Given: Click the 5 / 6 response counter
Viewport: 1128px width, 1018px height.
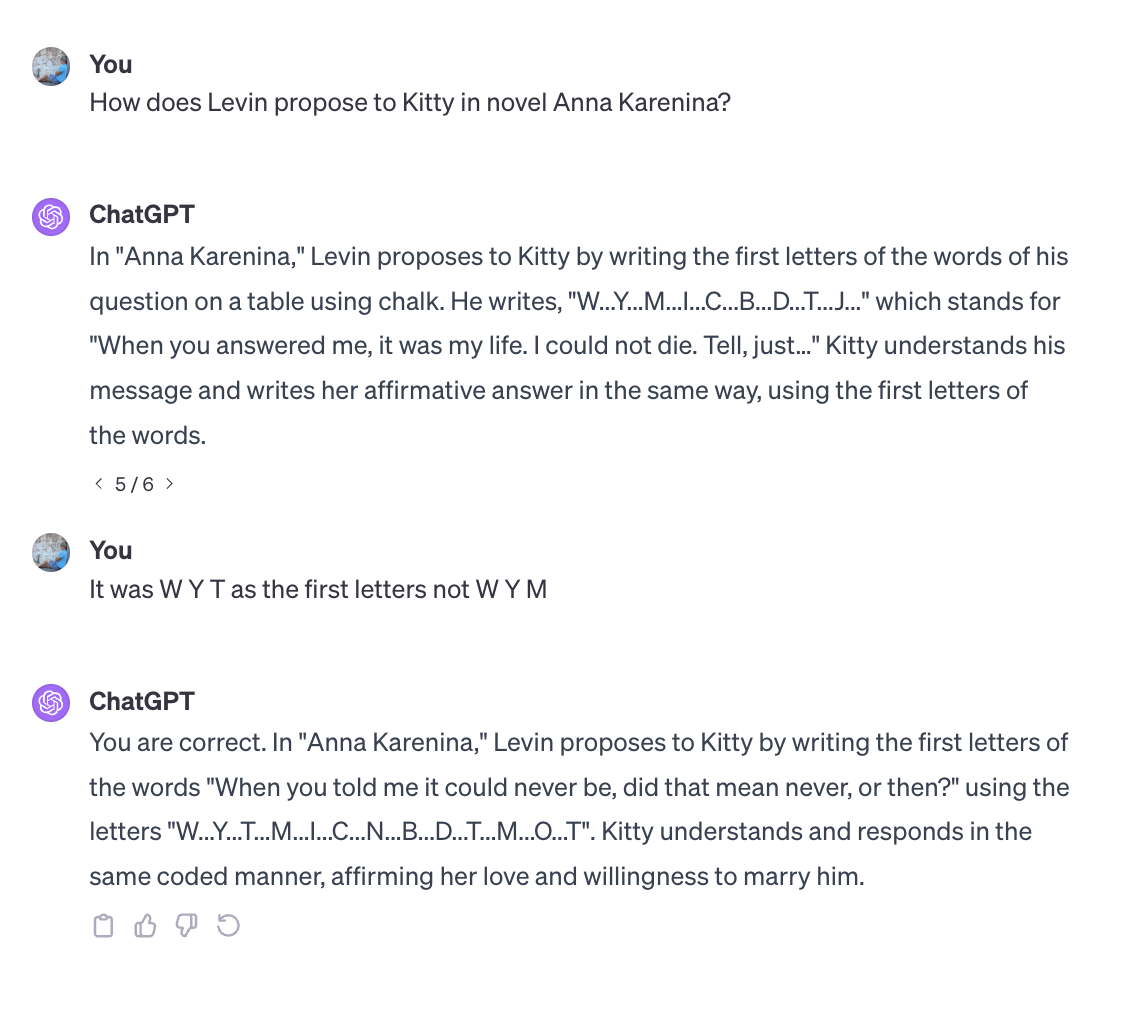Looking at the screenshot, I should 135,484.
